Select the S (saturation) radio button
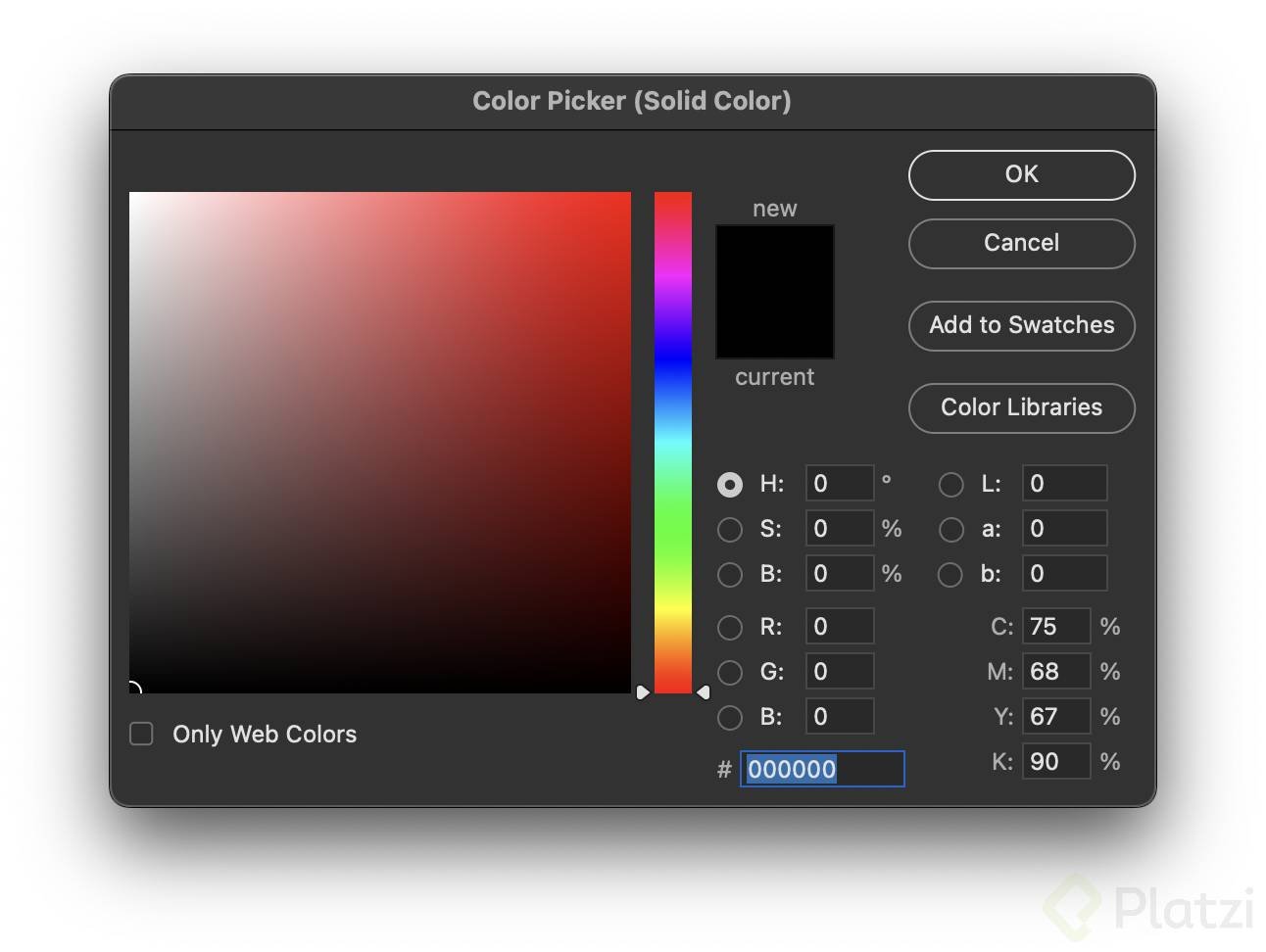This screenshot has height=952, width=1266. point(730,530)
